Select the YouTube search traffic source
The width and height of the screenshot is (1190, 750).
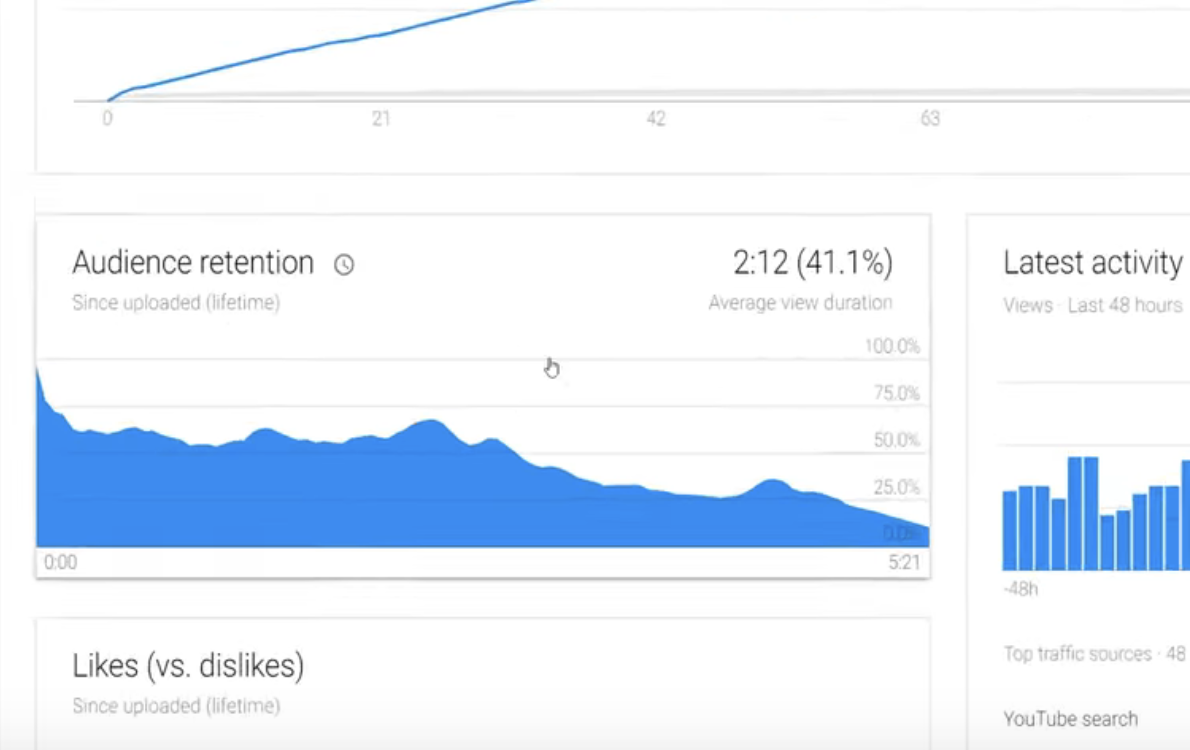[1070, 719]
